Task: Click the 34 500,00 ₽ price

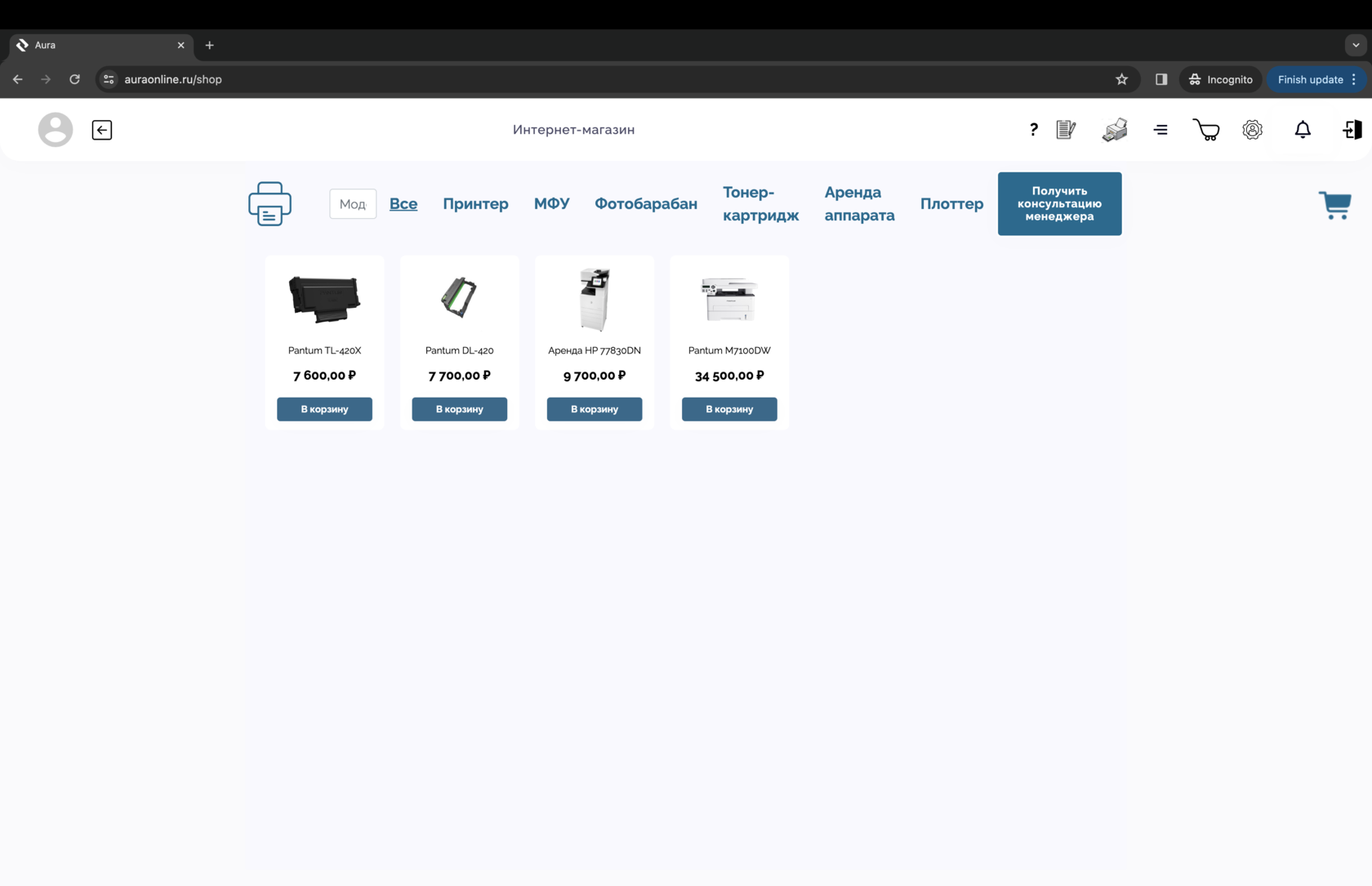Action: [x=729, y=376]
